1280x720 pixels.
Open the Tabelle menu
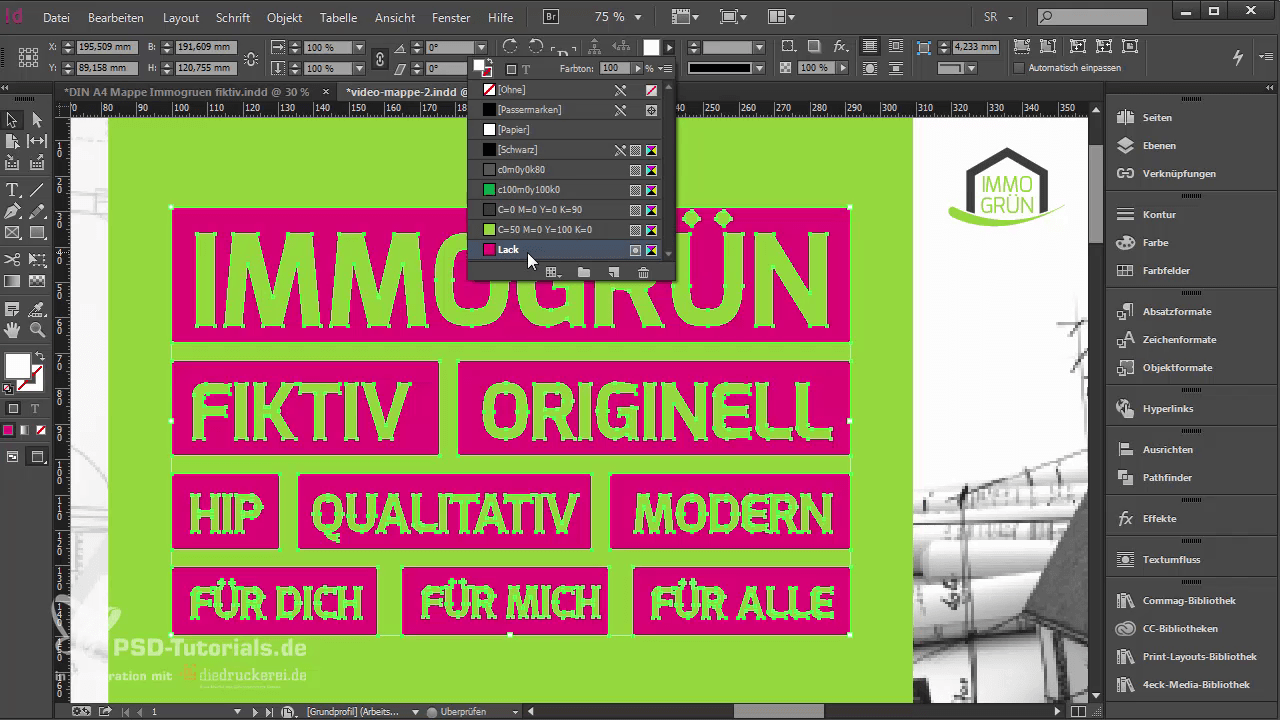338,17
